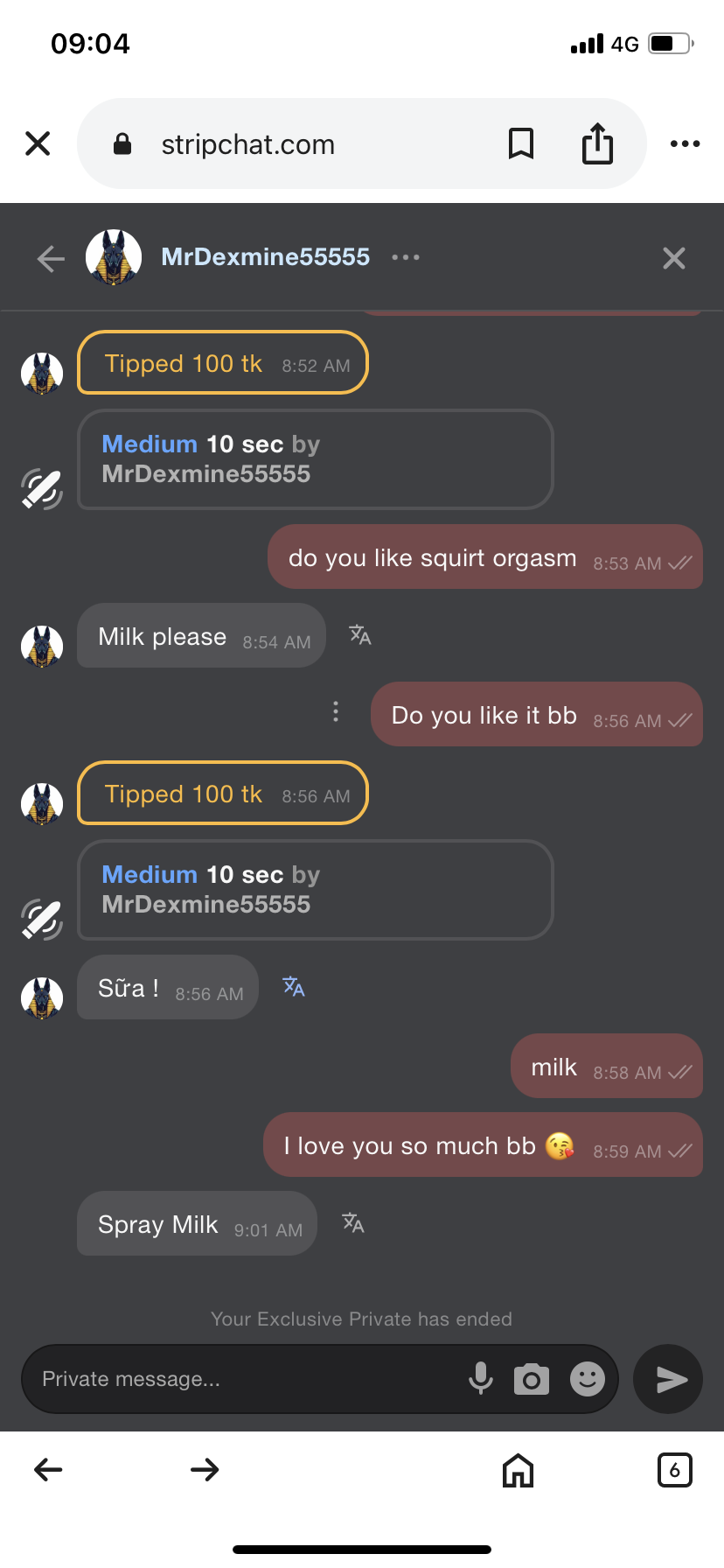This screenshot has height=1568, width=724.
Task: Share the page via share icon
Action: tap(597, 143)
